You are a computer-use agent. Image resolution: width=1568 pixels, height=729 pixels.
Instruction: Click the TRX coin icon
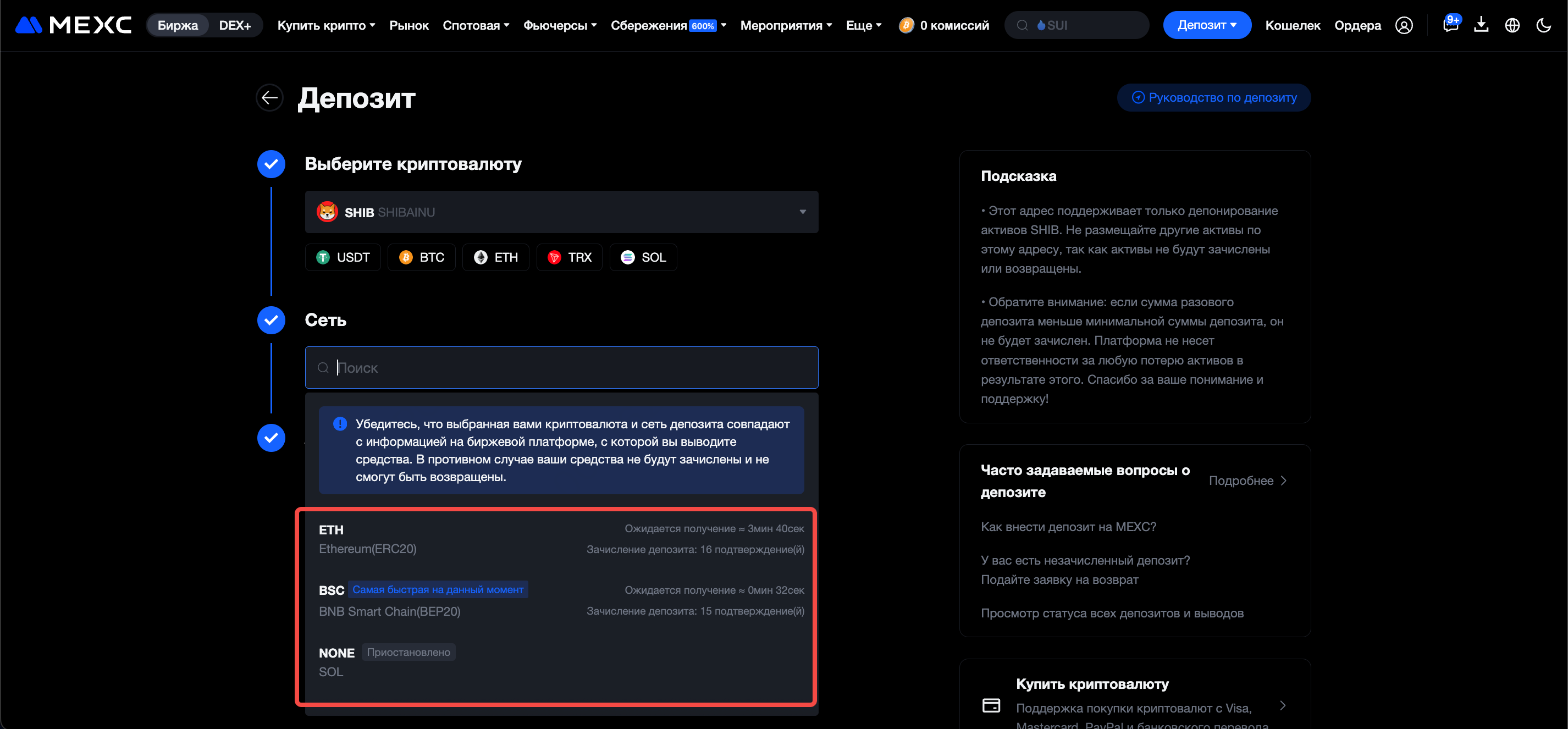(x=555, y=257)
